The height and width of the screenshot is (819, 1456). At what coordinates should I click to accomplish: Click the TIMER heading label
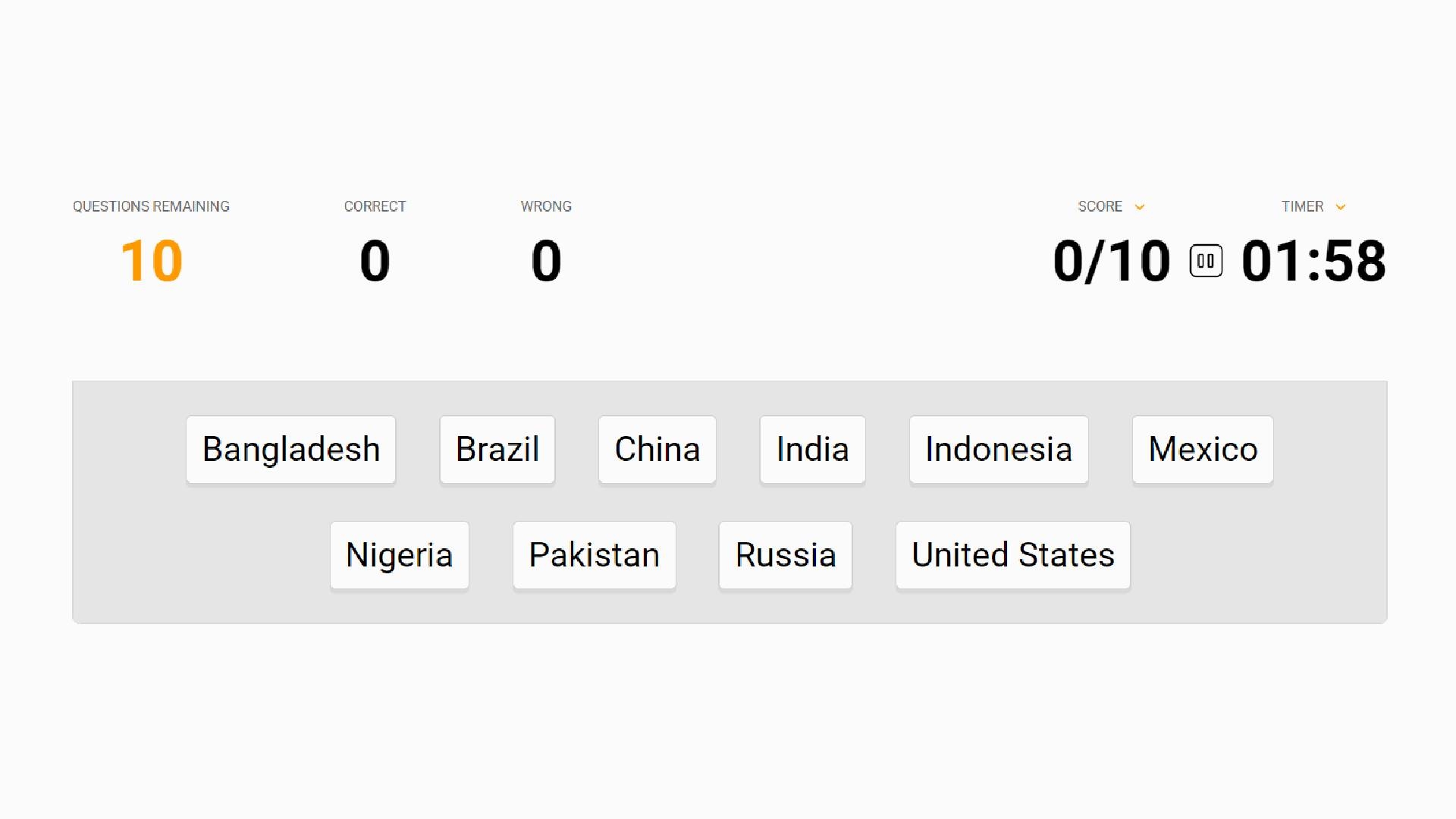(x=1301, y=206)
